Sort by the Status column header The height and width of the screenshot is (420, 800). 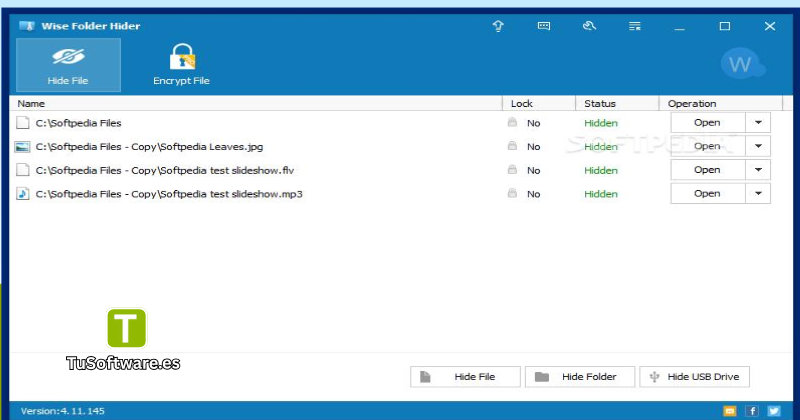click(617, 104)
